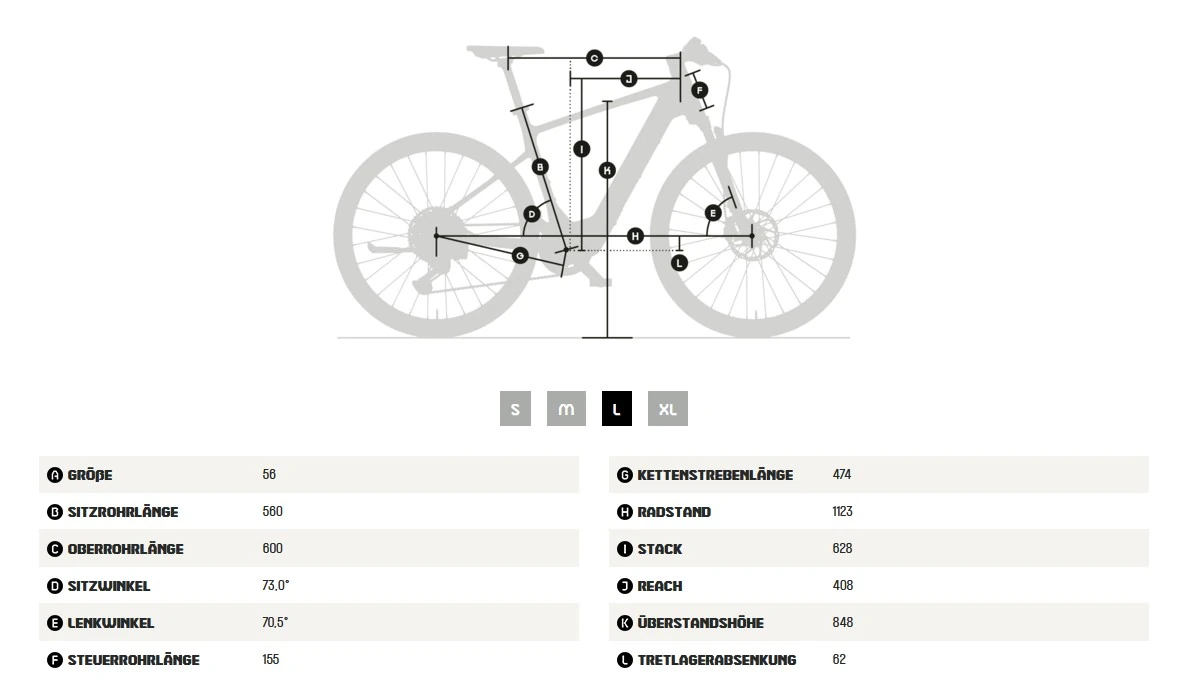This screenshot has height=683, width=1184.
Task: Click the E head angle marker on the diagram
Action: point(713,214)
